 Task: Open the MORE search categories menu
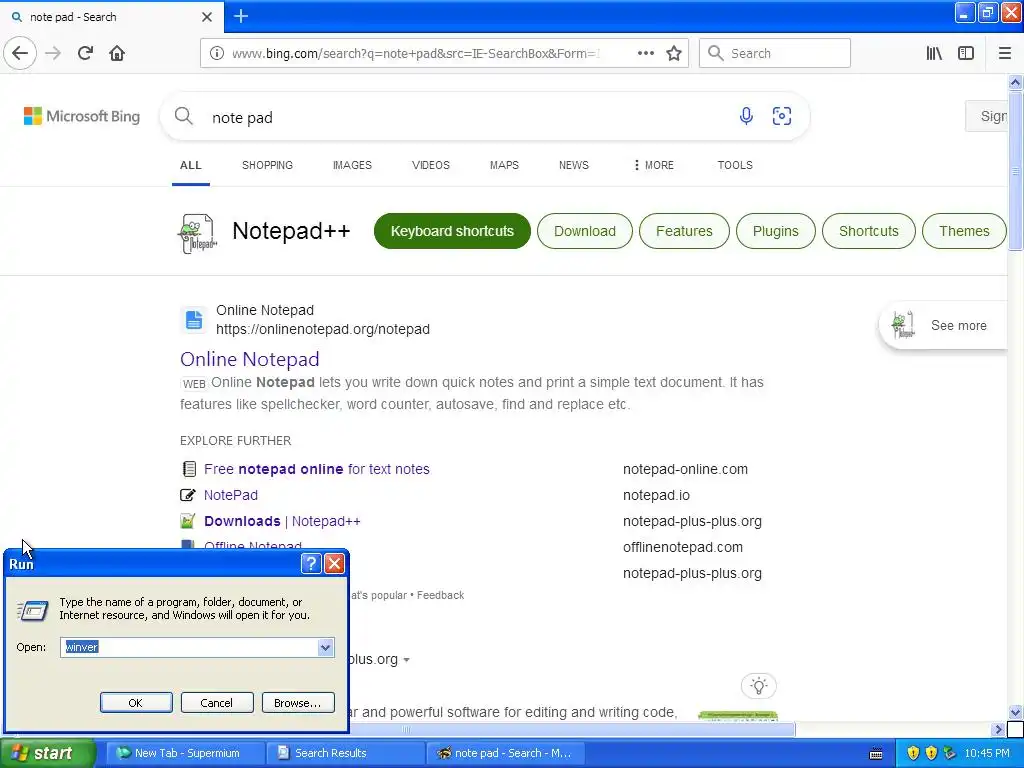[x=654, y=165]
